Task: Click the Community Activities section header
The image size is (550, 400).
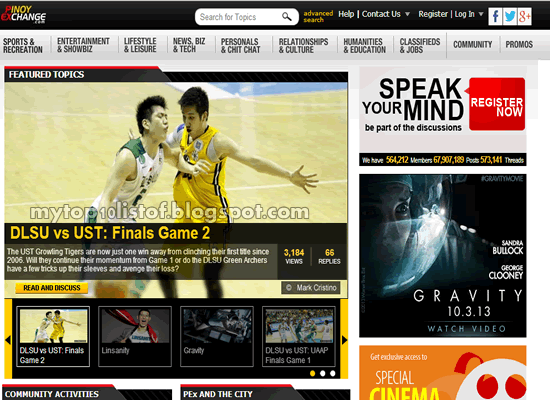Action: point(52,394)
